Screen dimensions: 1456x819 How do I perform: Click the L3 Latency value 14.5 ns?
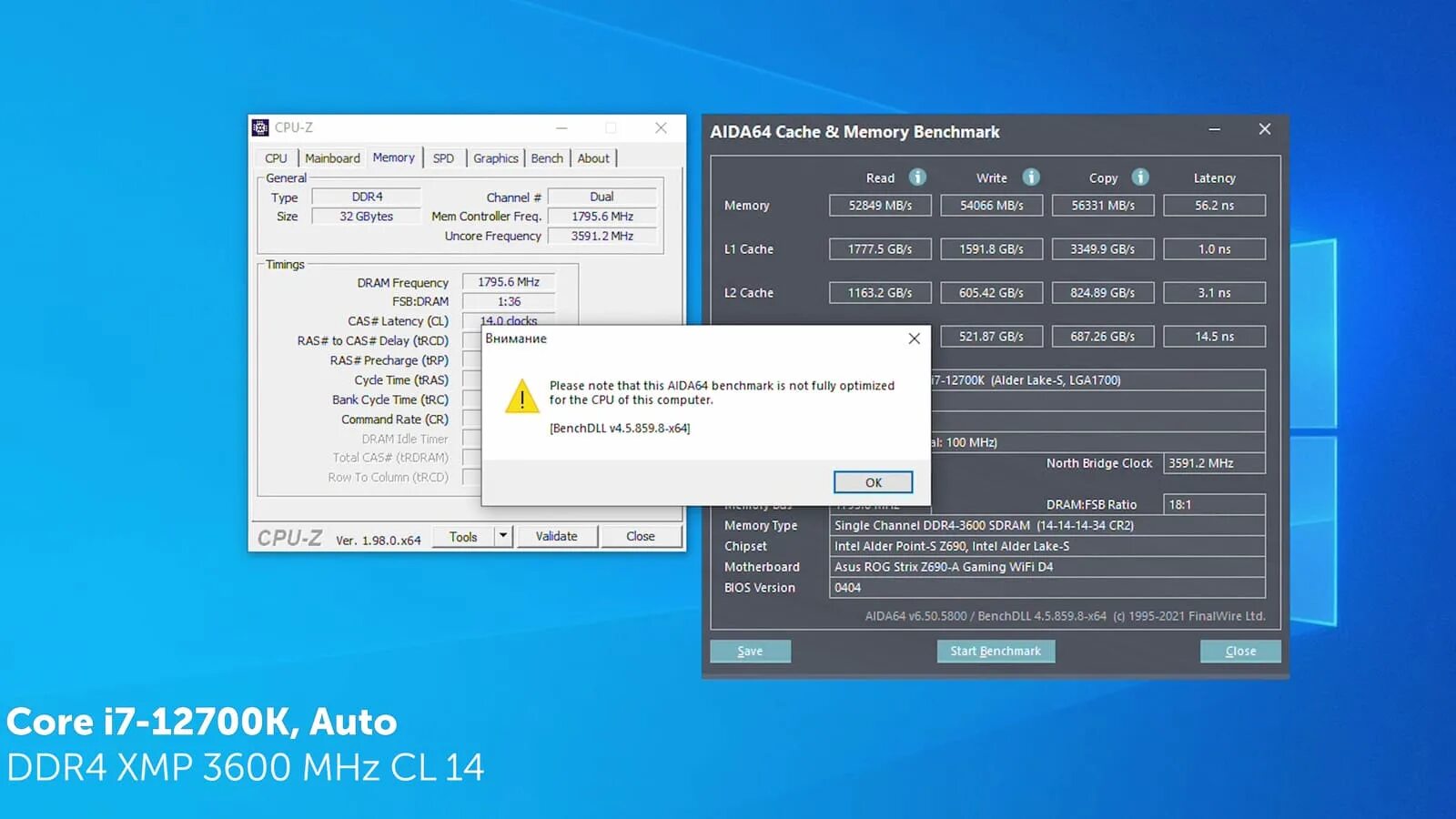click(1214, 337)
